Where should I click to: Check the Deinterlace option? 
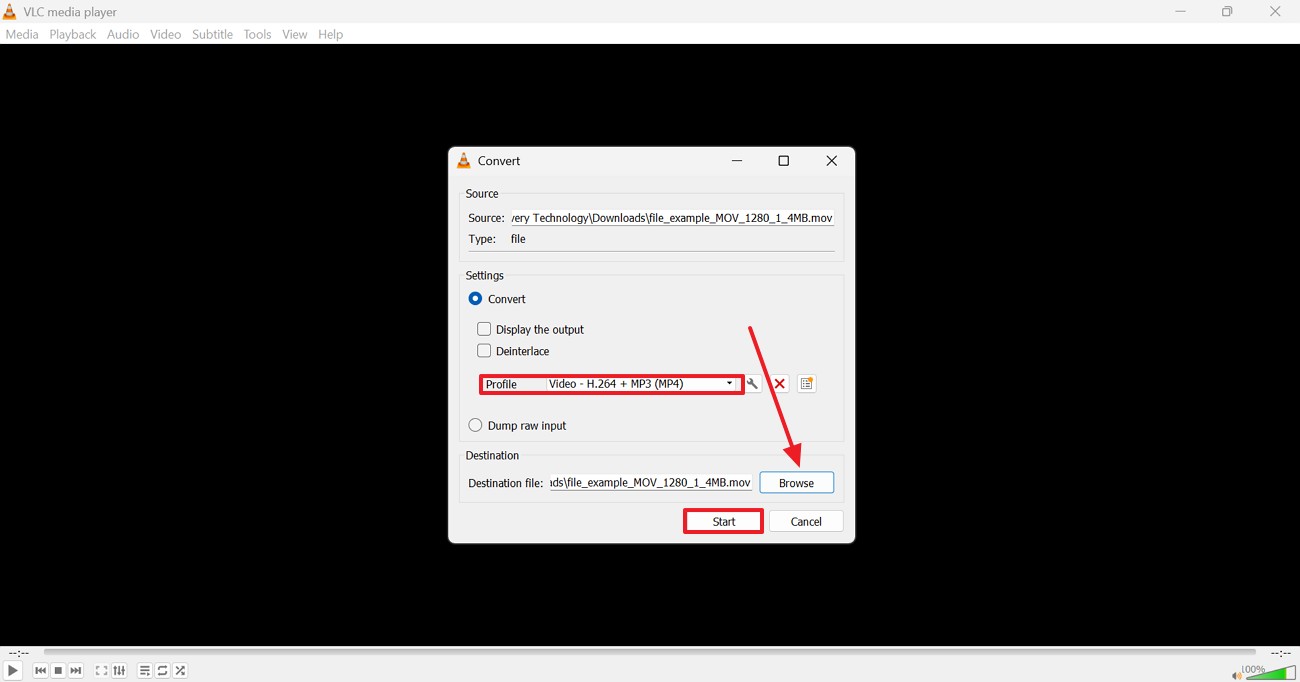(484, 351)
